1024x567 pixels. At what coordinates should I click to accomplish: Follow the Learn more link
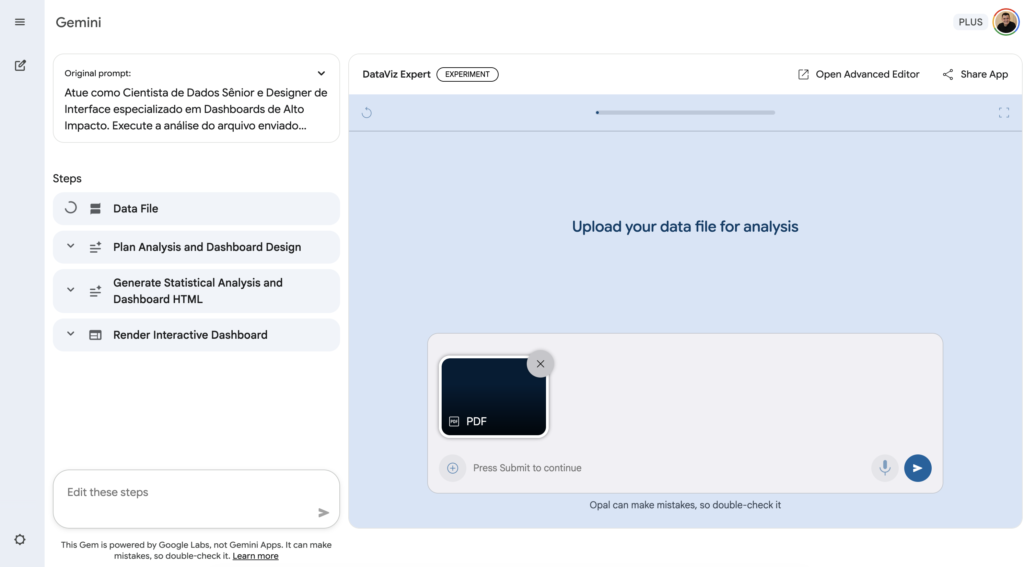[255, 556]
